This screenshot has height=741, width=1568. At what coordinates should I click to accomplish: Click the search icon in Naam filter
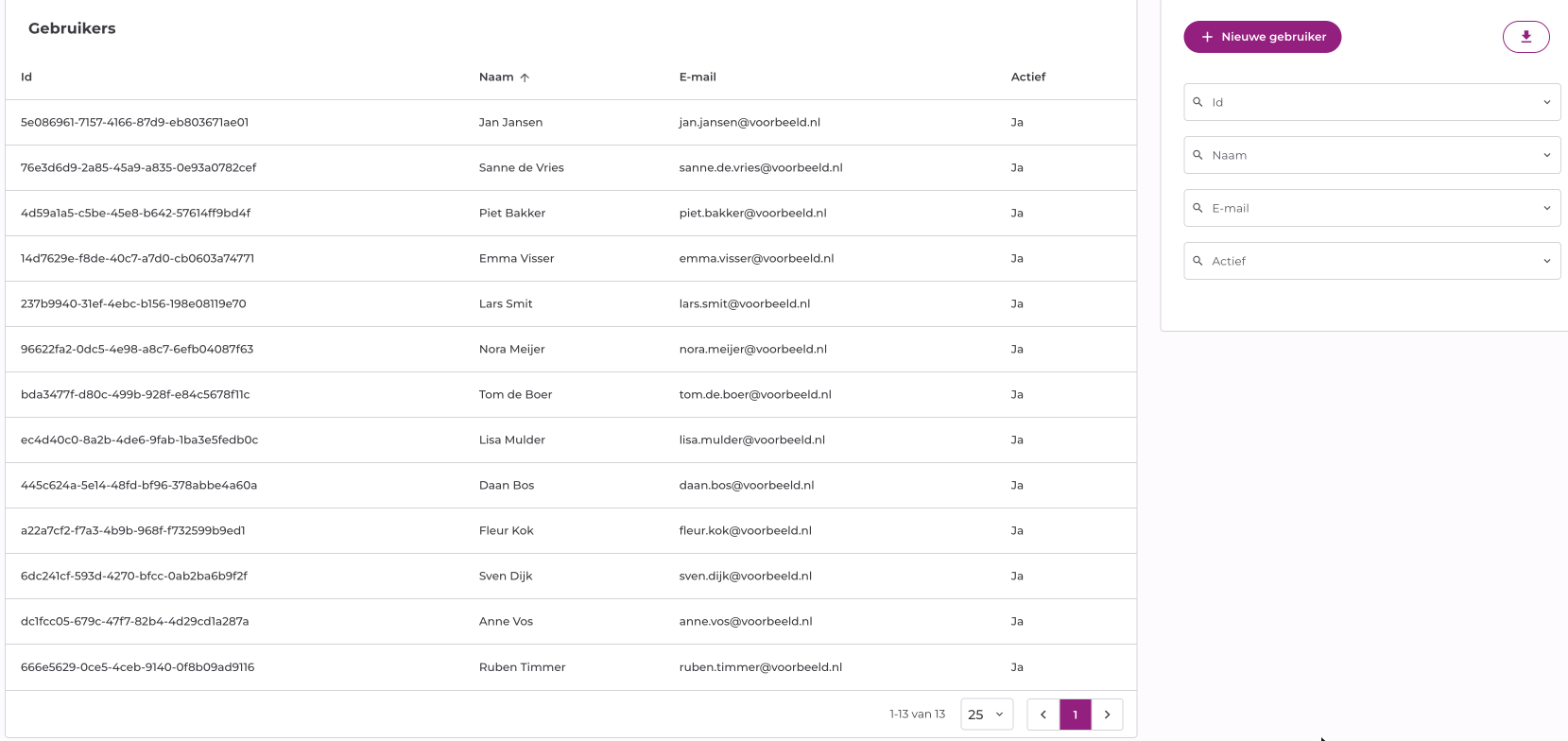(x=1198, y=154)
